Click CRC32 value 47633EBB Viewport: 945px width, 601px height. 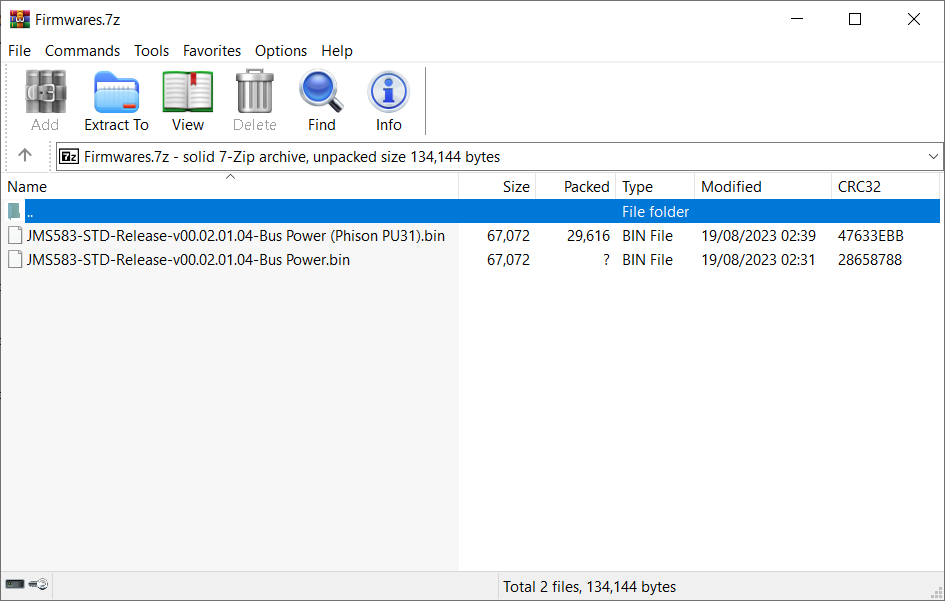(x=870, y=236)
